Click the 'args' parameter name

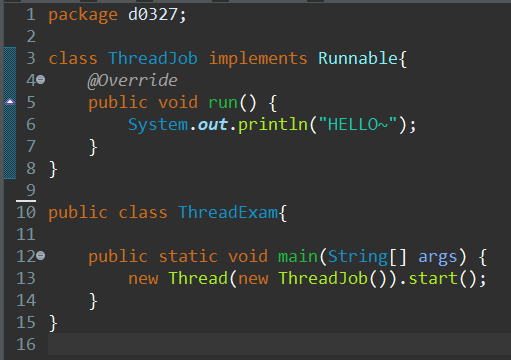[438, 258]
